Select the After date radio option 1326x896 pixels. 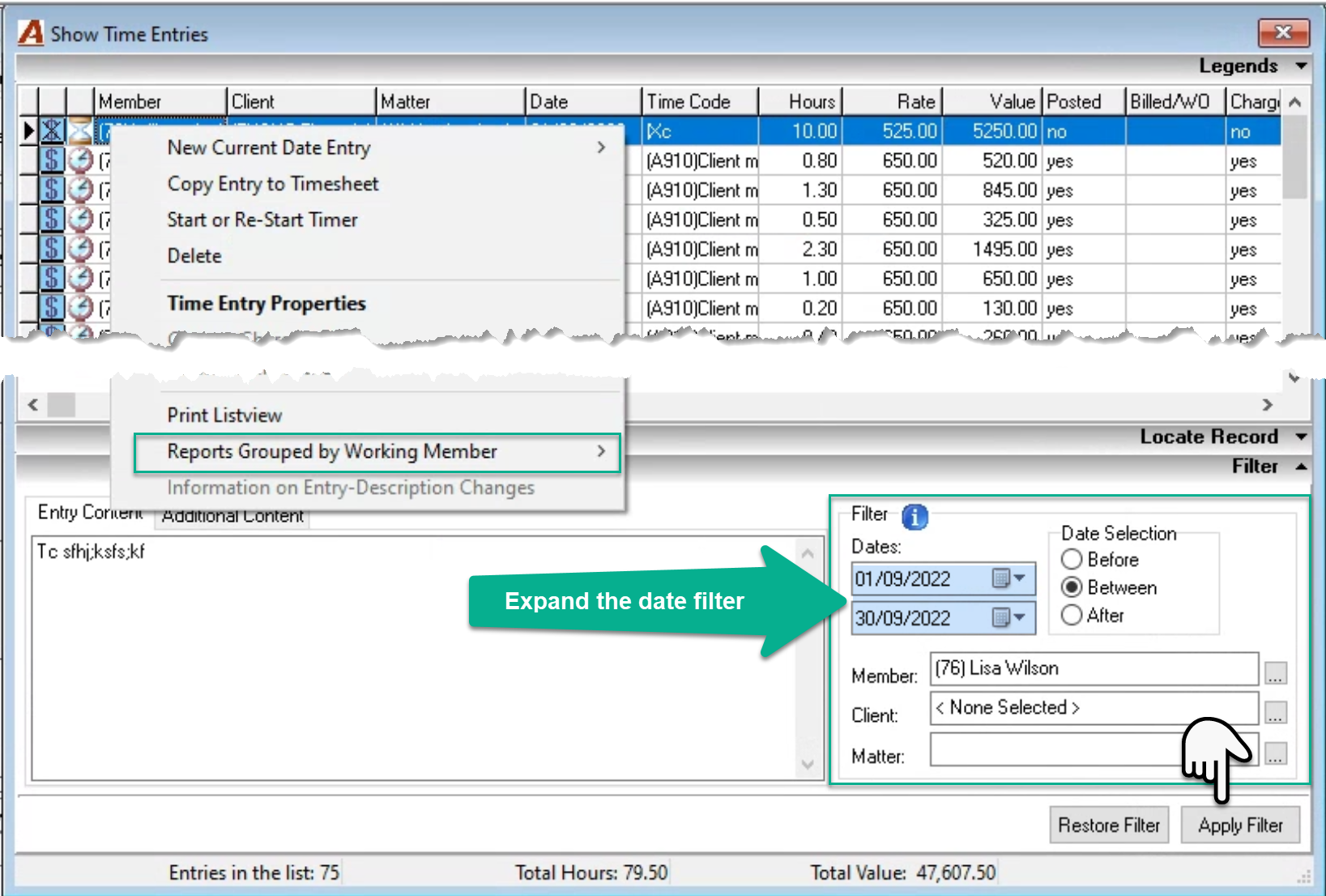click(1072, 615)
